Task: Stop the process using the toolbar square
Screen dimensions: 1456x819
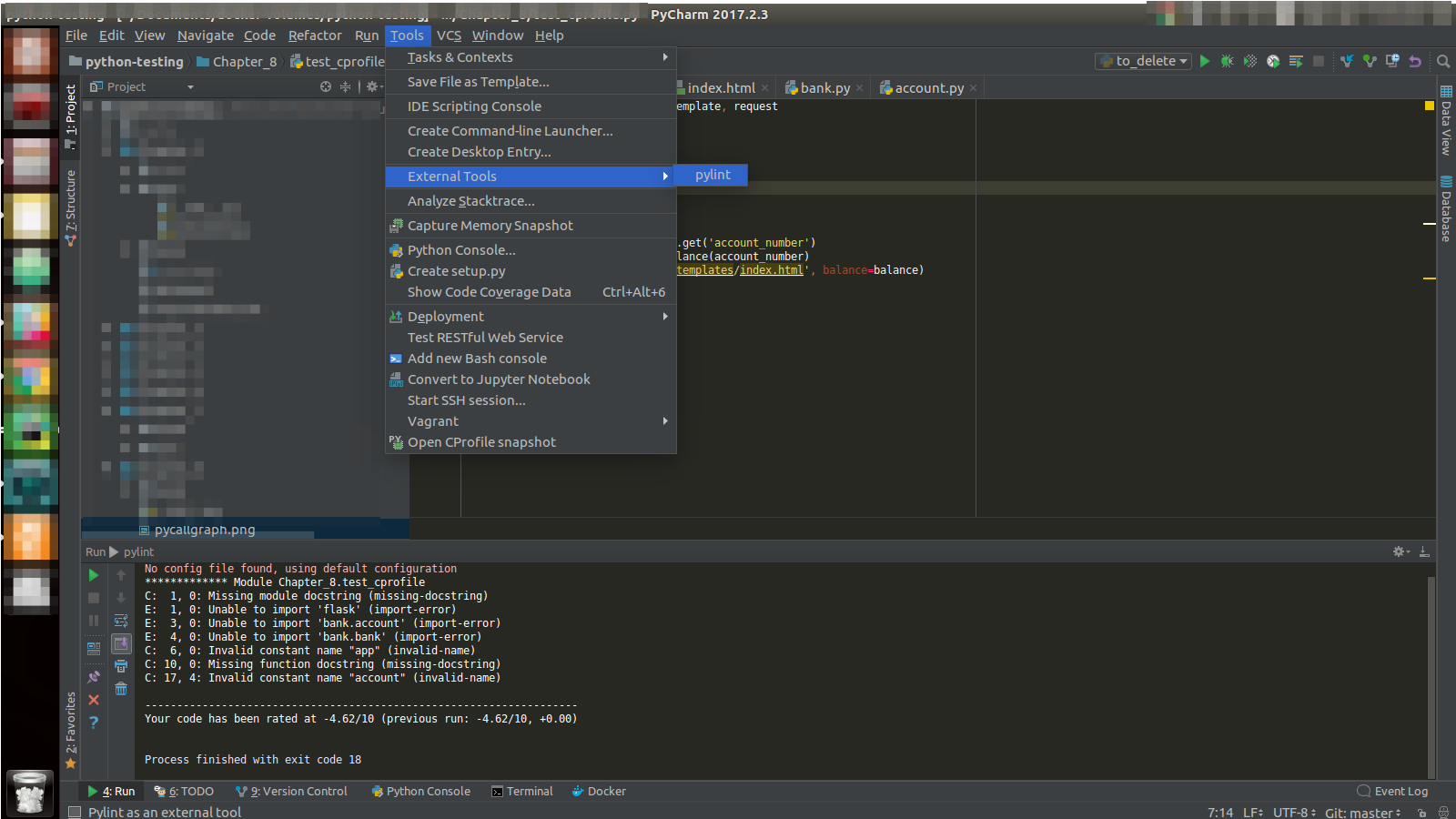Action: click(x=1319, y=61)
